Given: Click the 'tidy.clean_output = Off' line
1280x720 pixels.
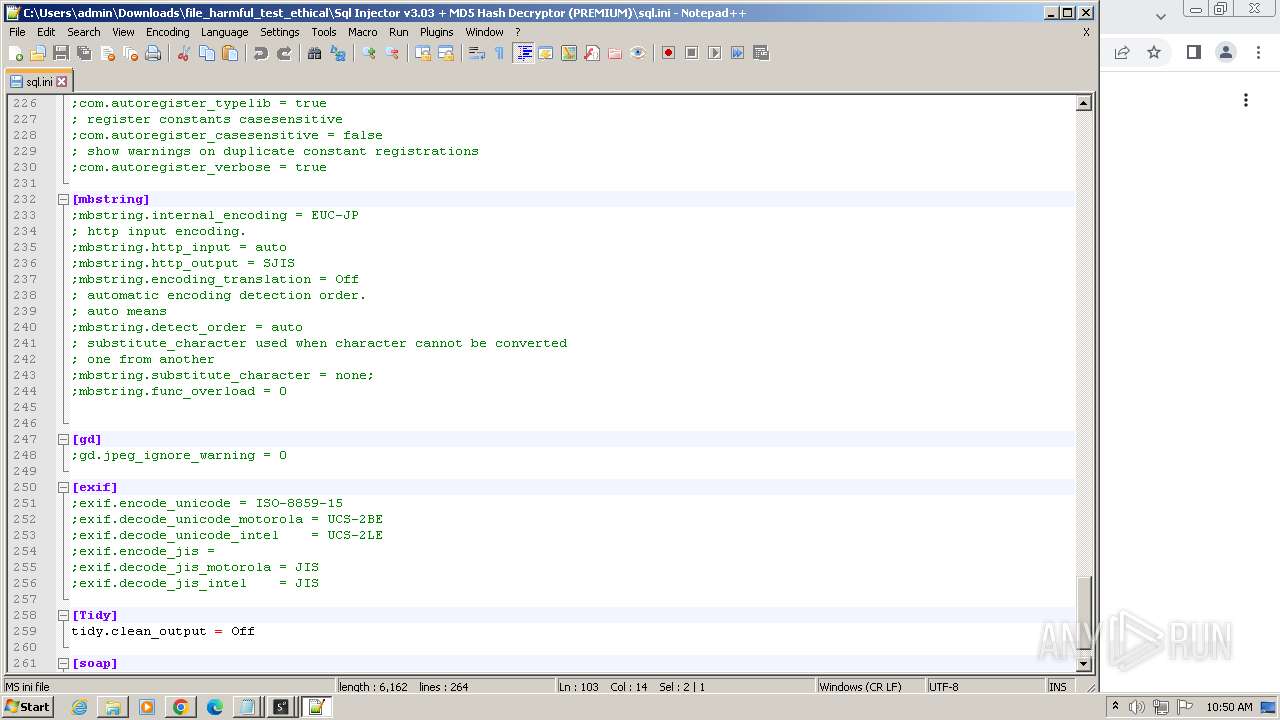Looking at the screenshot, I should pos(163,631).
